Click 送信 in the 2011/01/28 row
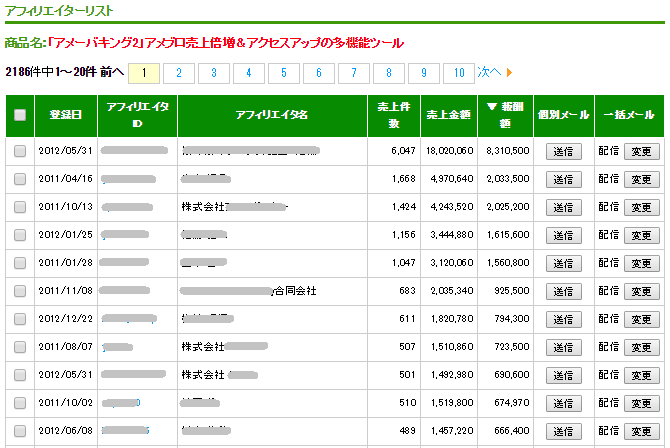This screenshot has width=670, height=448. click(564, 263)
